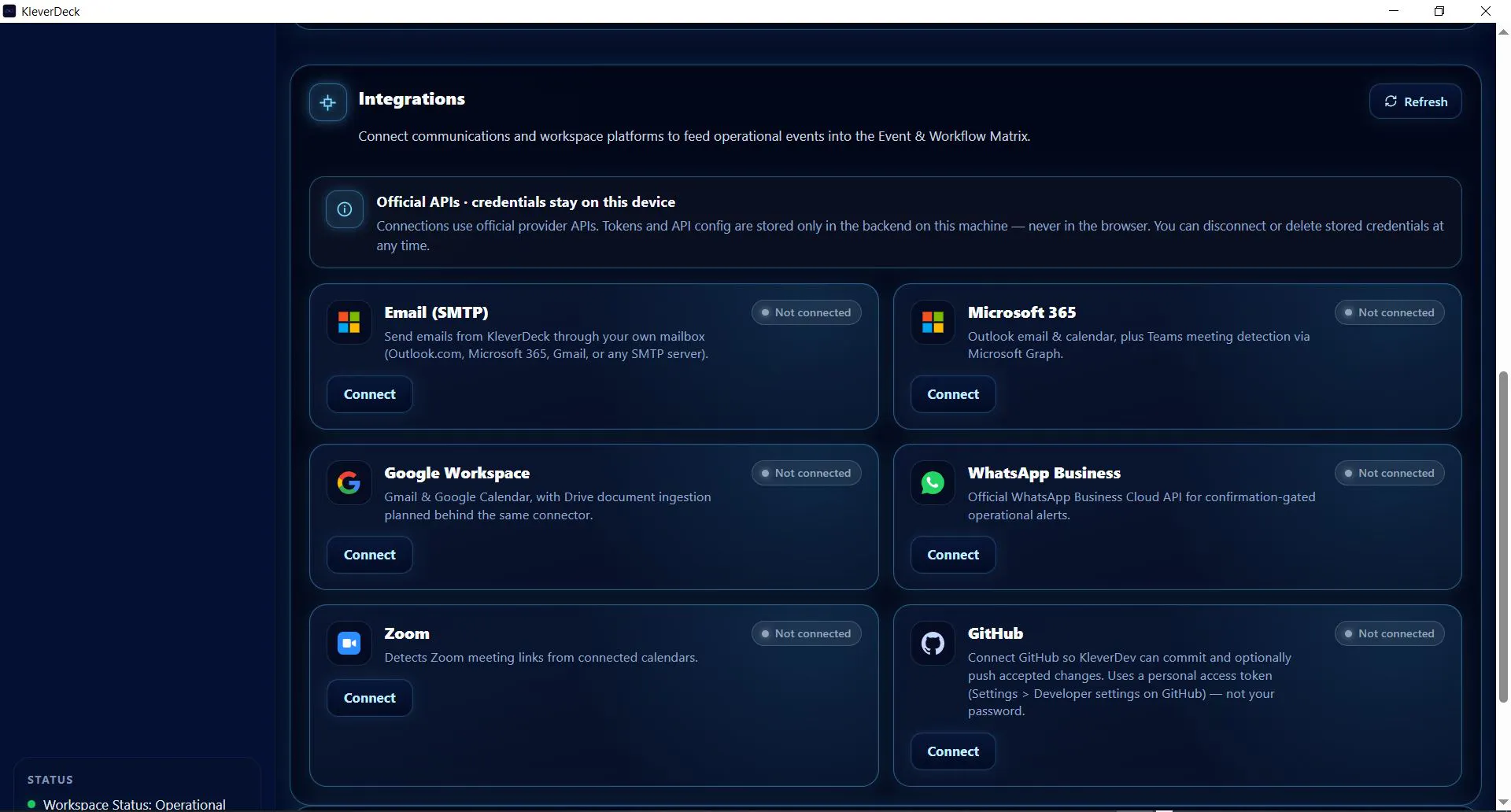Click WhatsApp Business Not connected badge

point(1389,473)
